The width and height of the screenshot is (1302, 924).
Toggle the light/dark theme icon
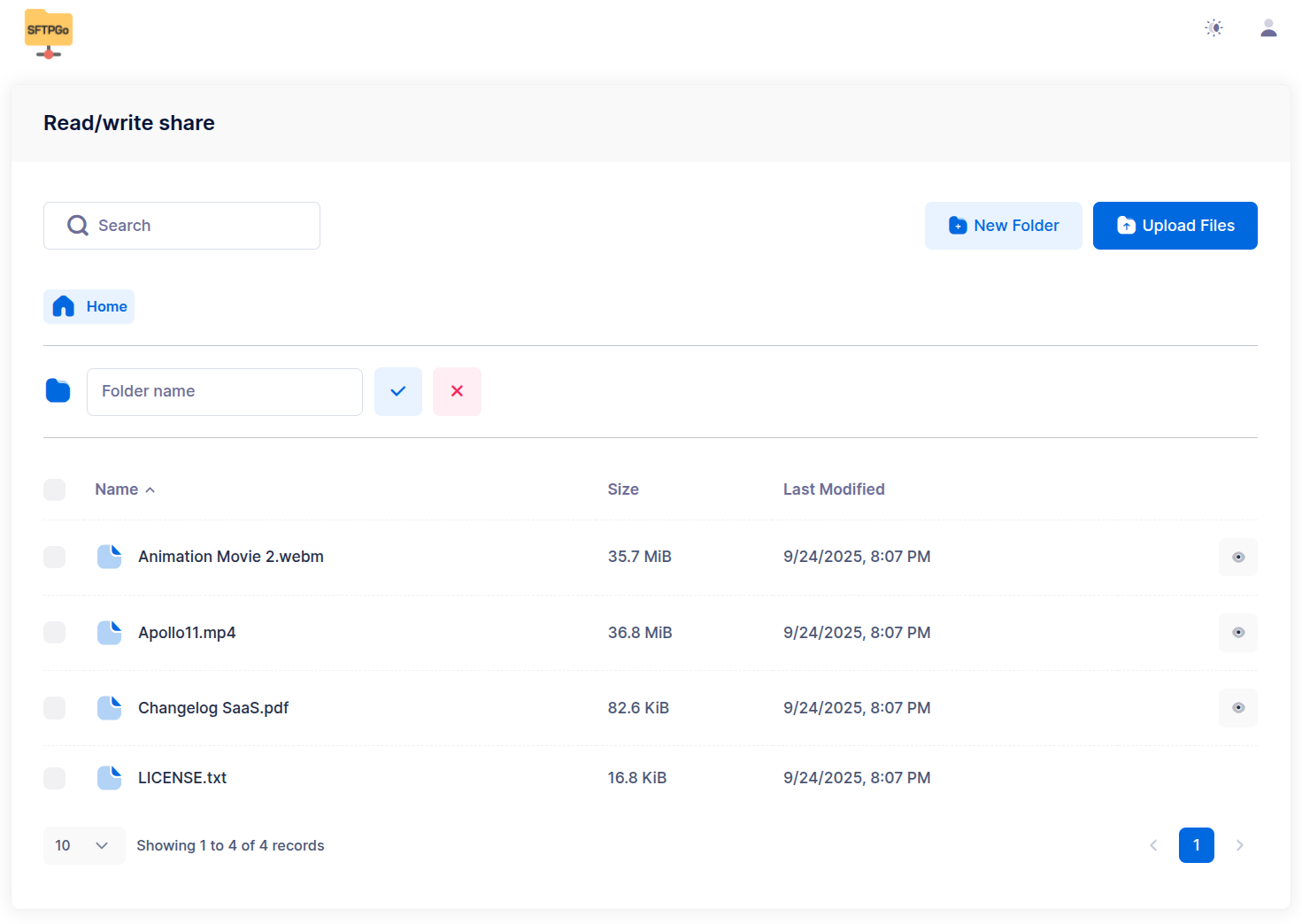coord(1213,28)
